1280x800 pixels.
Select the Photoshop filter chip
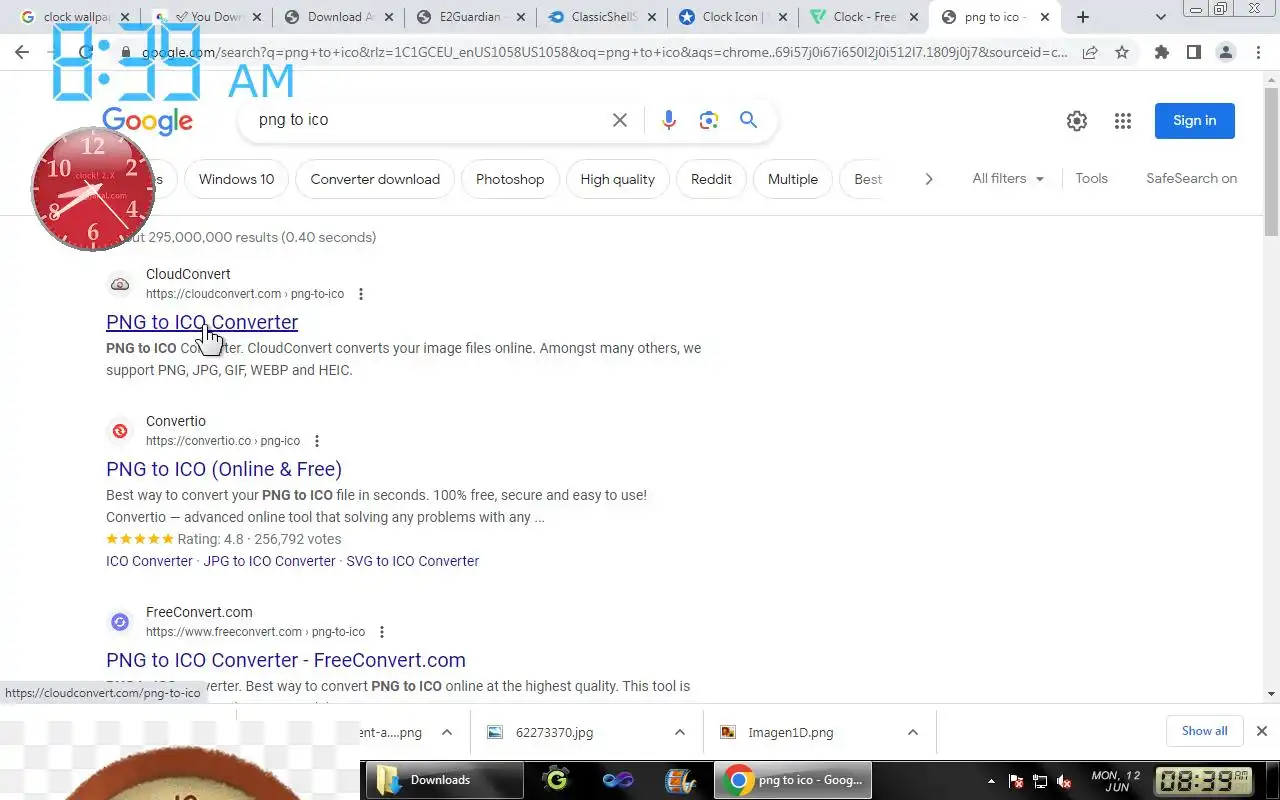[510, 179]
